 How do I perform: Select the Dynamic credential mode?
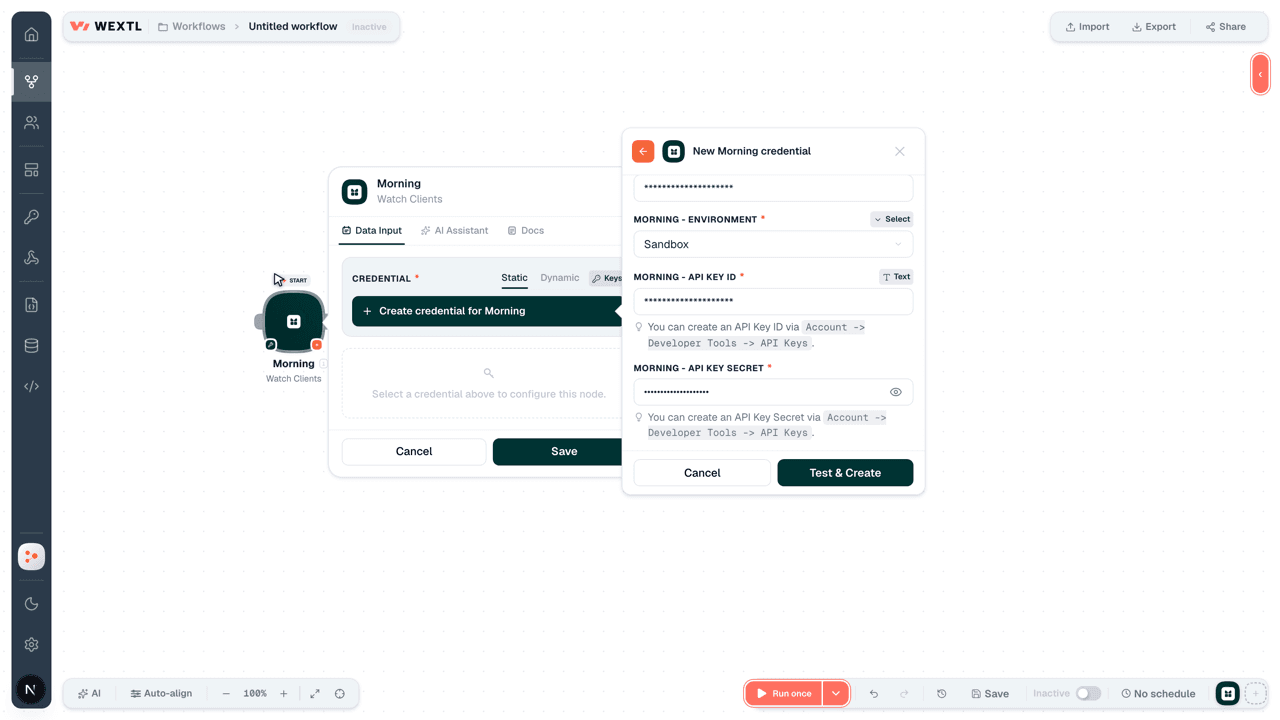pos(559,278)
